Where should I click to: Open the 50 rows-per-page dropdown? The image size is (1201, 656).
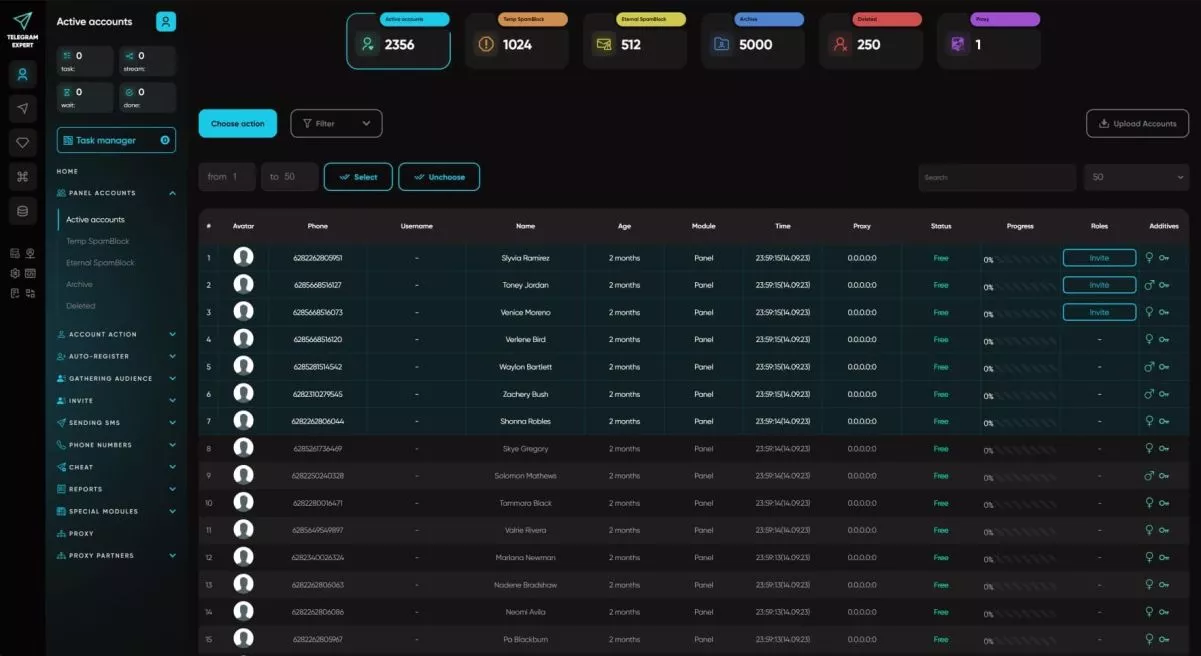[1138, 177]
